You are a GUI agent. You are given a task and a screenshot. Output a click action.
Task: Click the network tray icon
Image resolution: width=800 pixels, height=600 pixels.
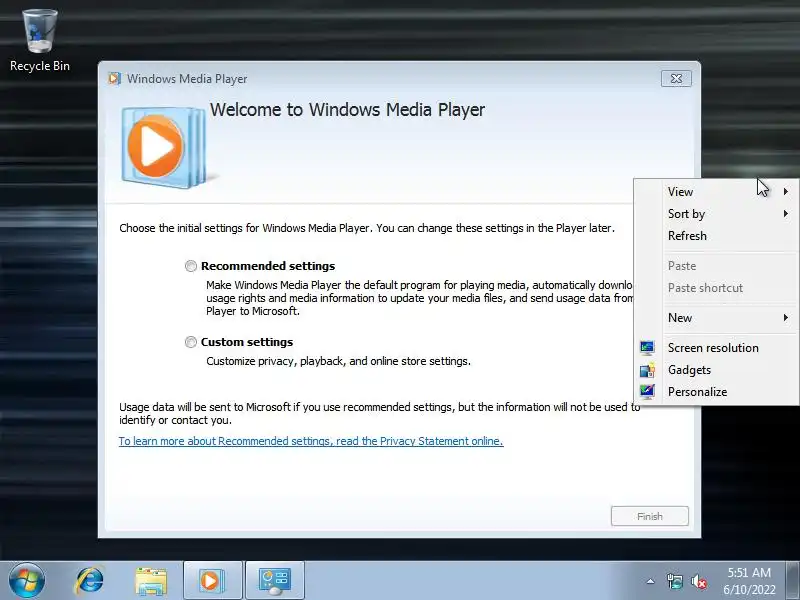tap(674, 581)
